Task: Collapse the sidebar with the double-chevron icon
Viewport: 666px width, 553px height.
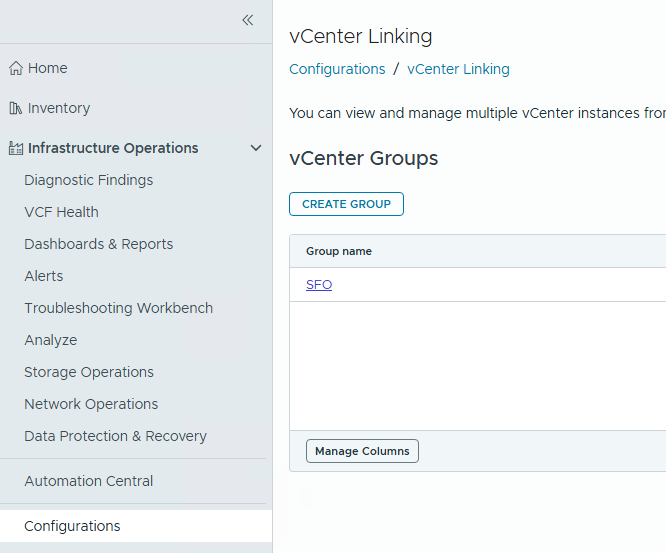Action: coord(247,20)
